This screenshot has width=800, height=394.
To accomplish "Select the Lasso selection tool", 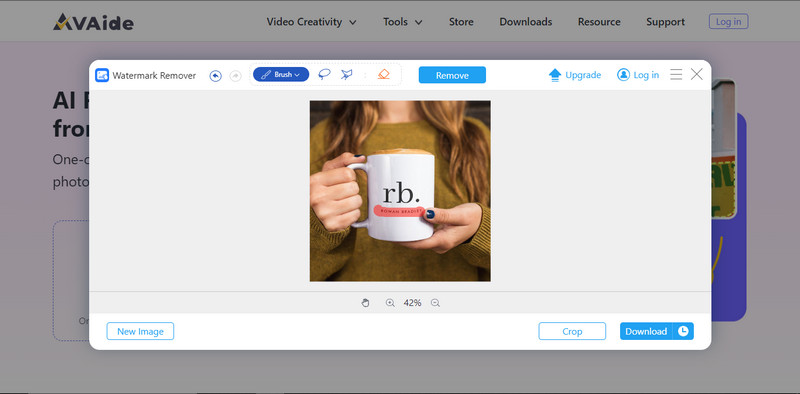I will point(324,75).
